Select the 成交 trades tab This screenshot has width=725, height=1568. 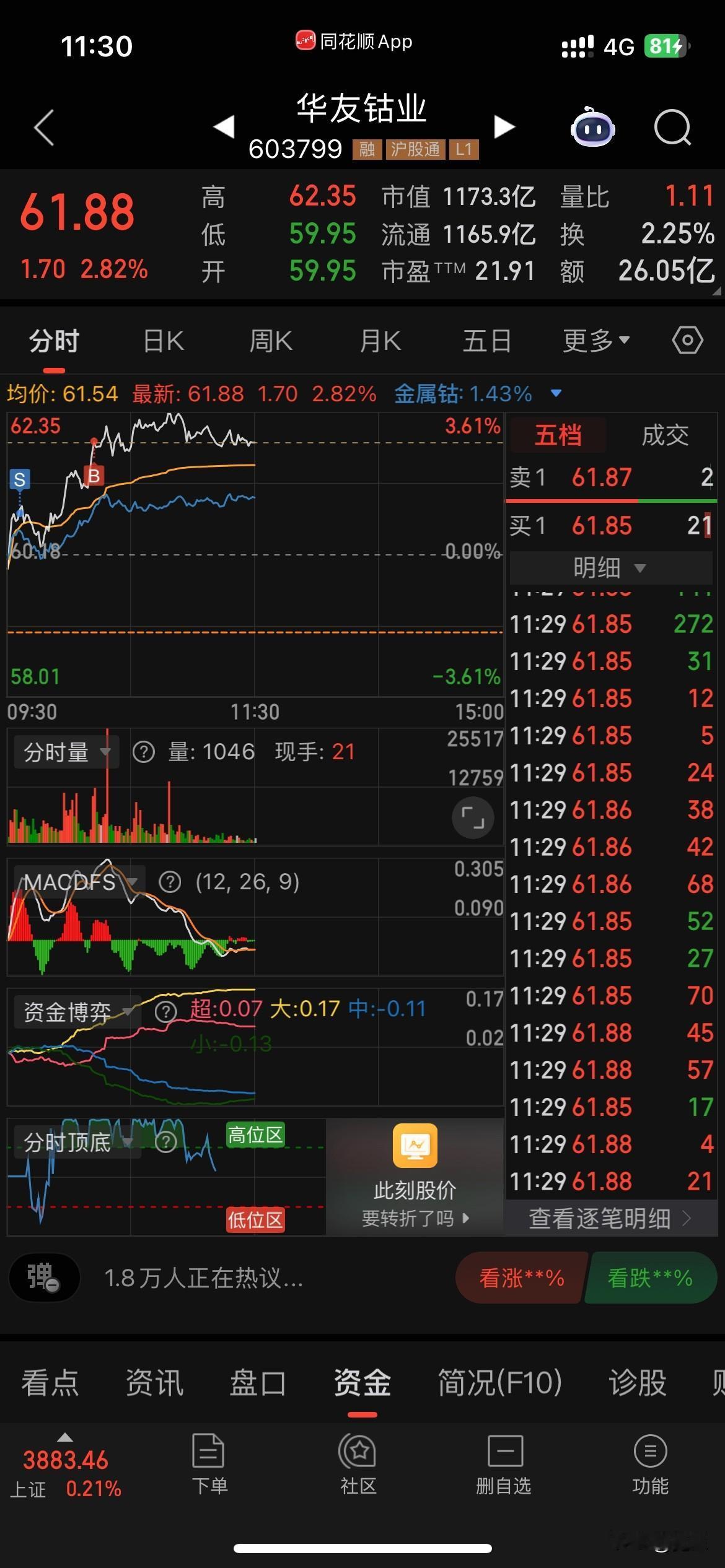point(665,435)
